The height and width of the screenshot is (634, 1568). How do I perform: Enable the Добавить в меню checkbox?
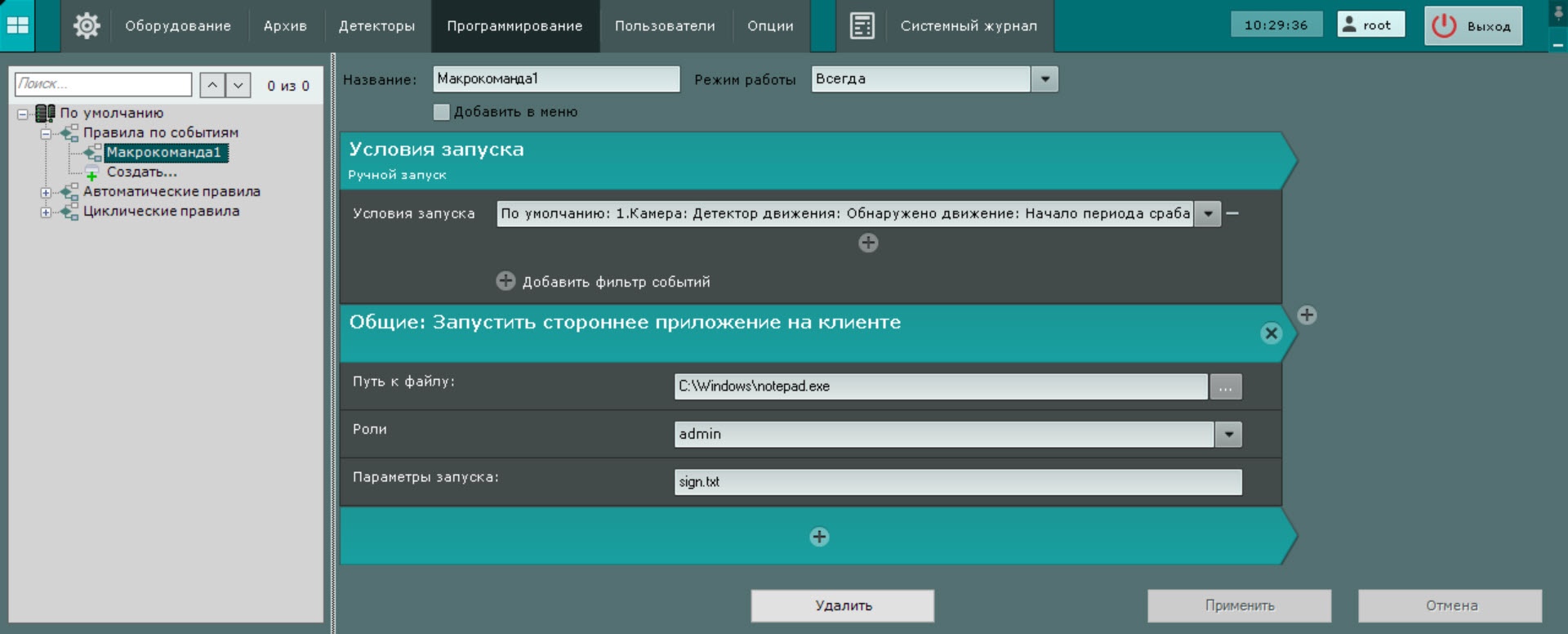pos(442,112)
